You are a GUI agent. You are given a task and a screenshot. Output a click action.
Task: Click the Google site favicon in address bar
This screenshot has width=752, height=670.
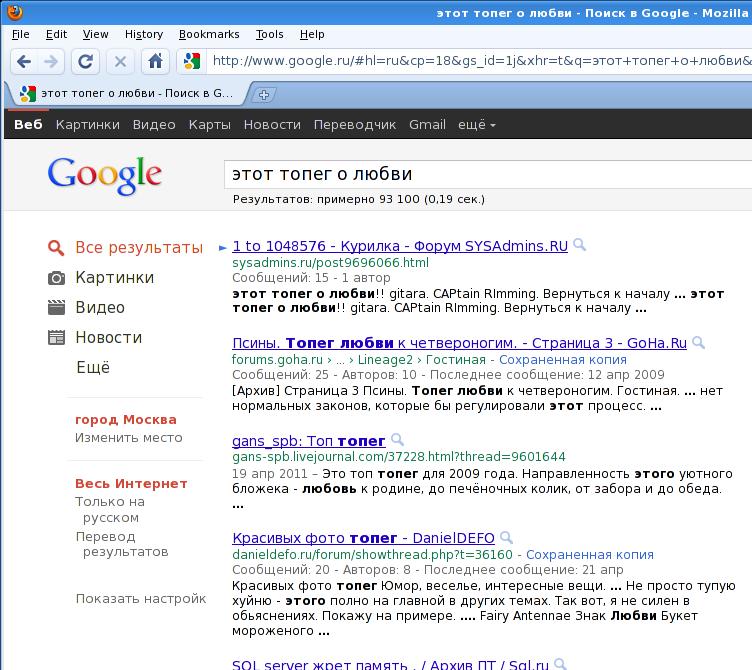(x=192, y=61)
